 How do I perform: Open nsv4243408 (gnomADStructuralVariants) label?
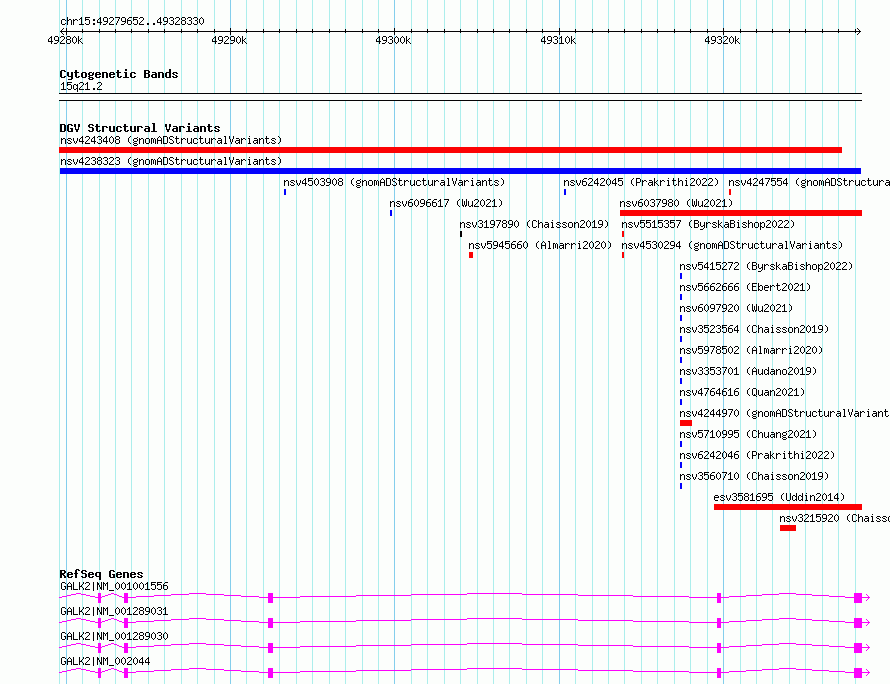(171, 140)
